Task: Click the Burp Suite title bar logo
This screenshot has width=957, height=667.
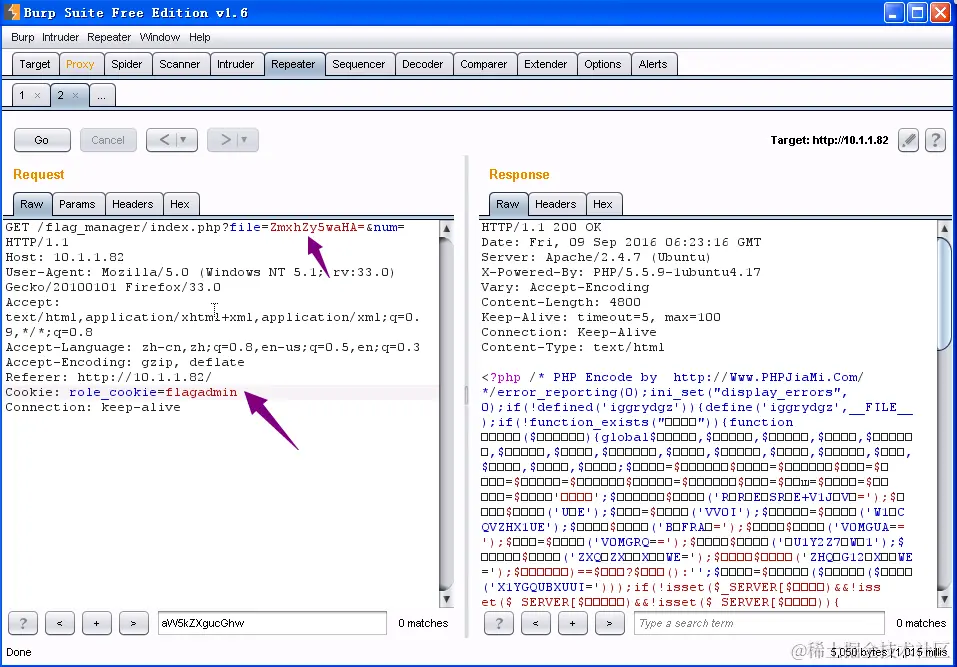Action: coord(12,12)
